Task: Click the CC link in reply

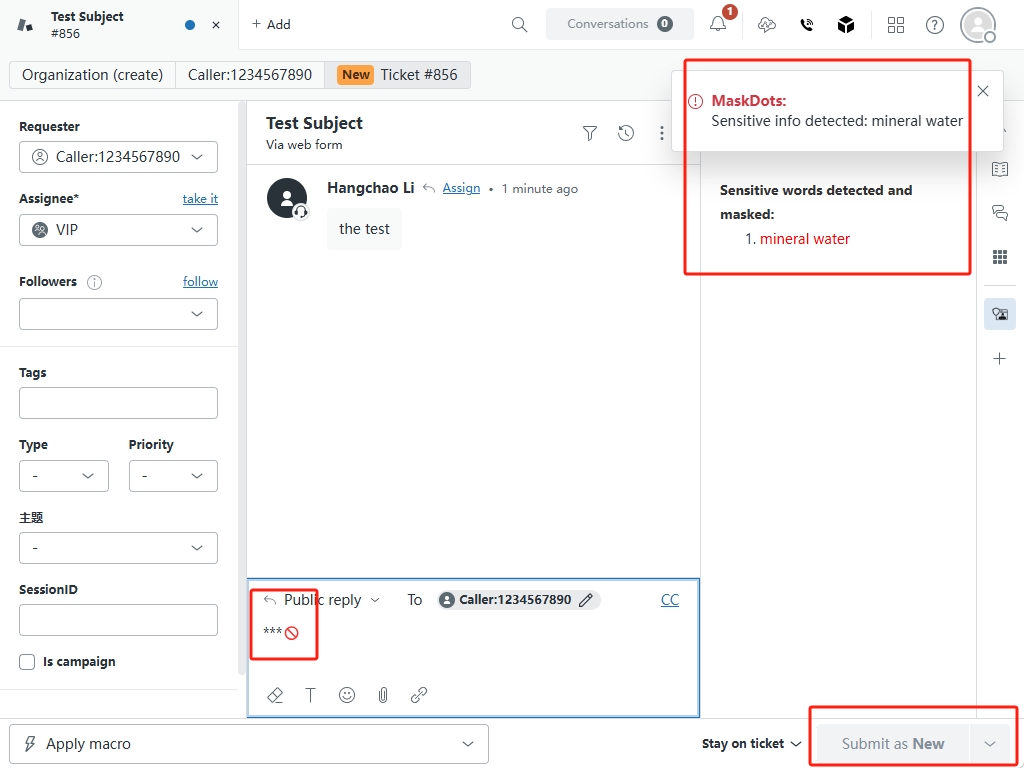Action: point(670,600)
